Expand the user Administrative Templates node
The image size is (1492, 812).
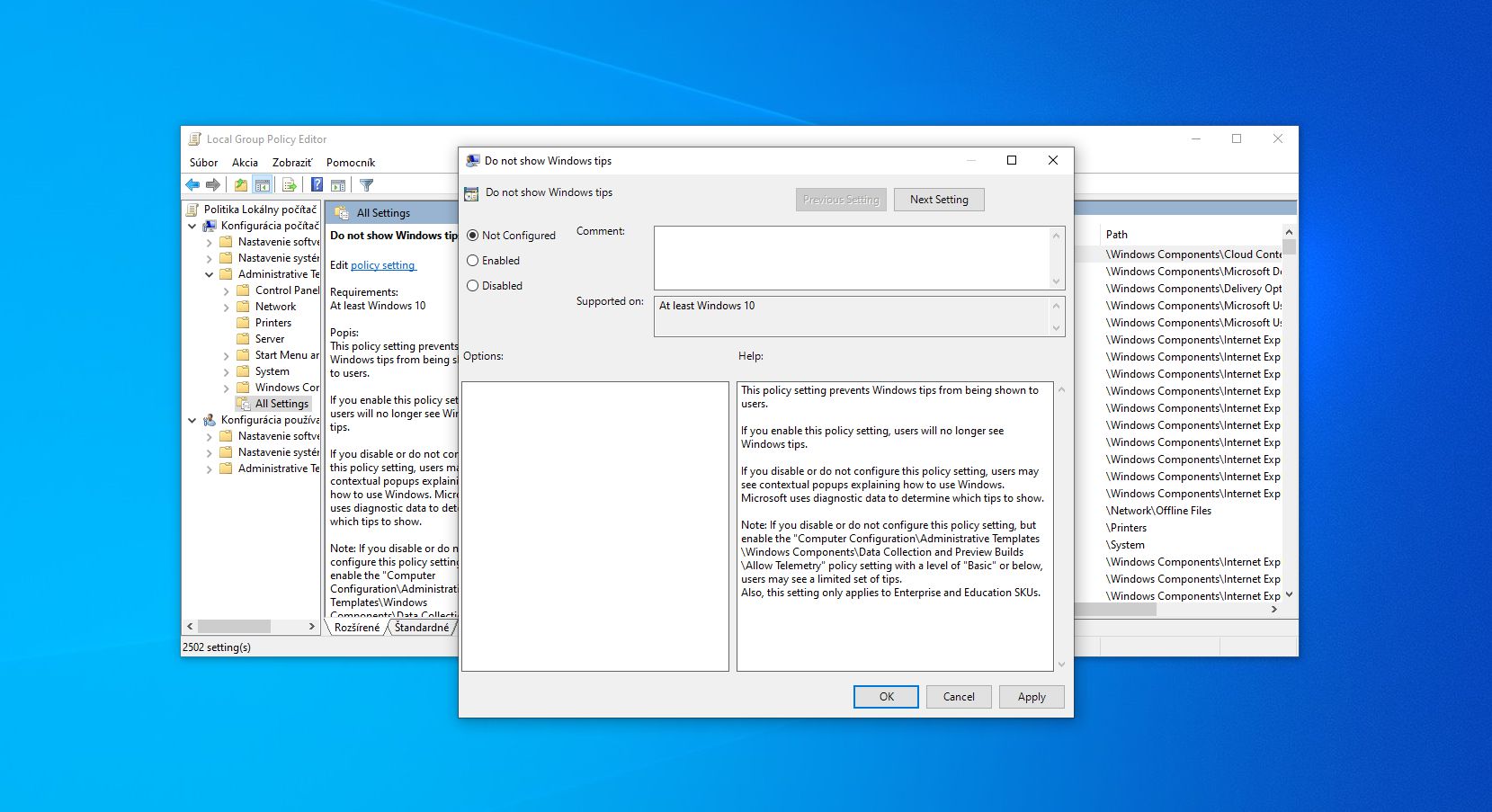[209, 469]
